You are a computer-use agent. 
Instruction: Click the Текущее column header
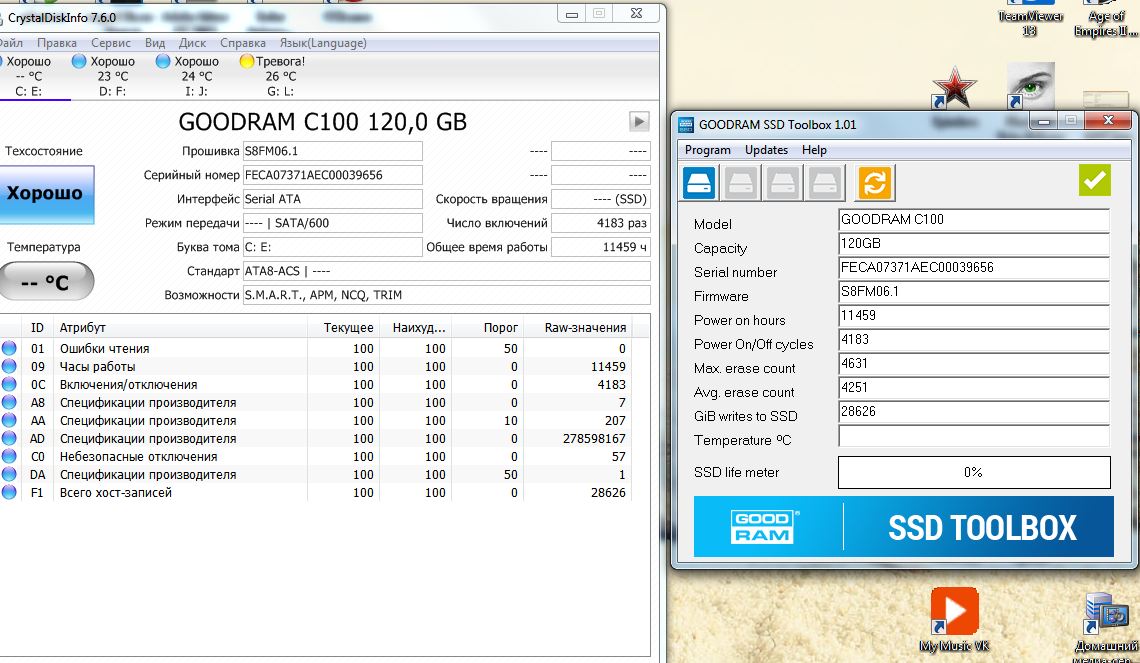click(343, 328)
